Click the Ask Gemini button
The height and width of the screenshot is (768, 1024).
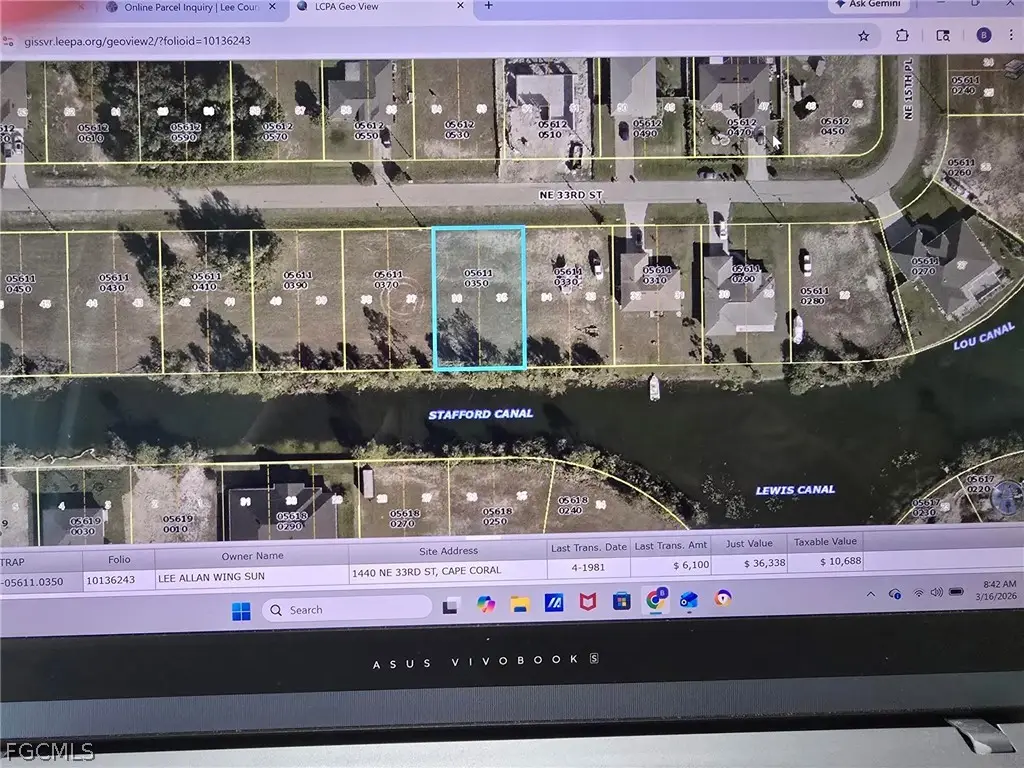coord(869,4)
